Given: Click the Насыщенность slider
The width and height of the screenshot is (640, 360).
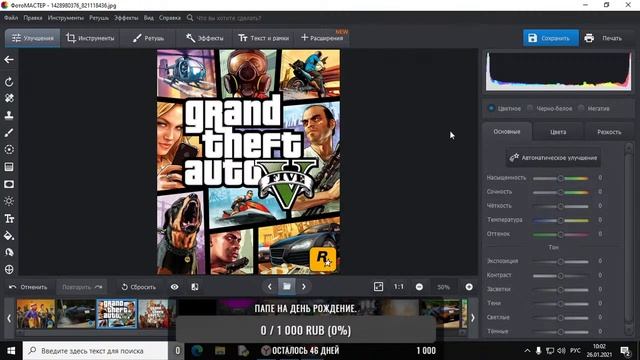Looking at the screenshot, I should point(560,178).
